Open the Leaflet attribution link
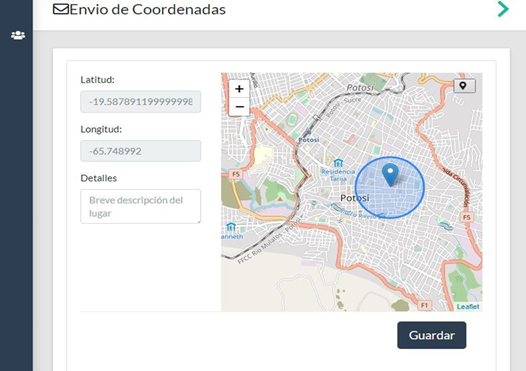The image size is (526, 371). [x=468, y=307]
